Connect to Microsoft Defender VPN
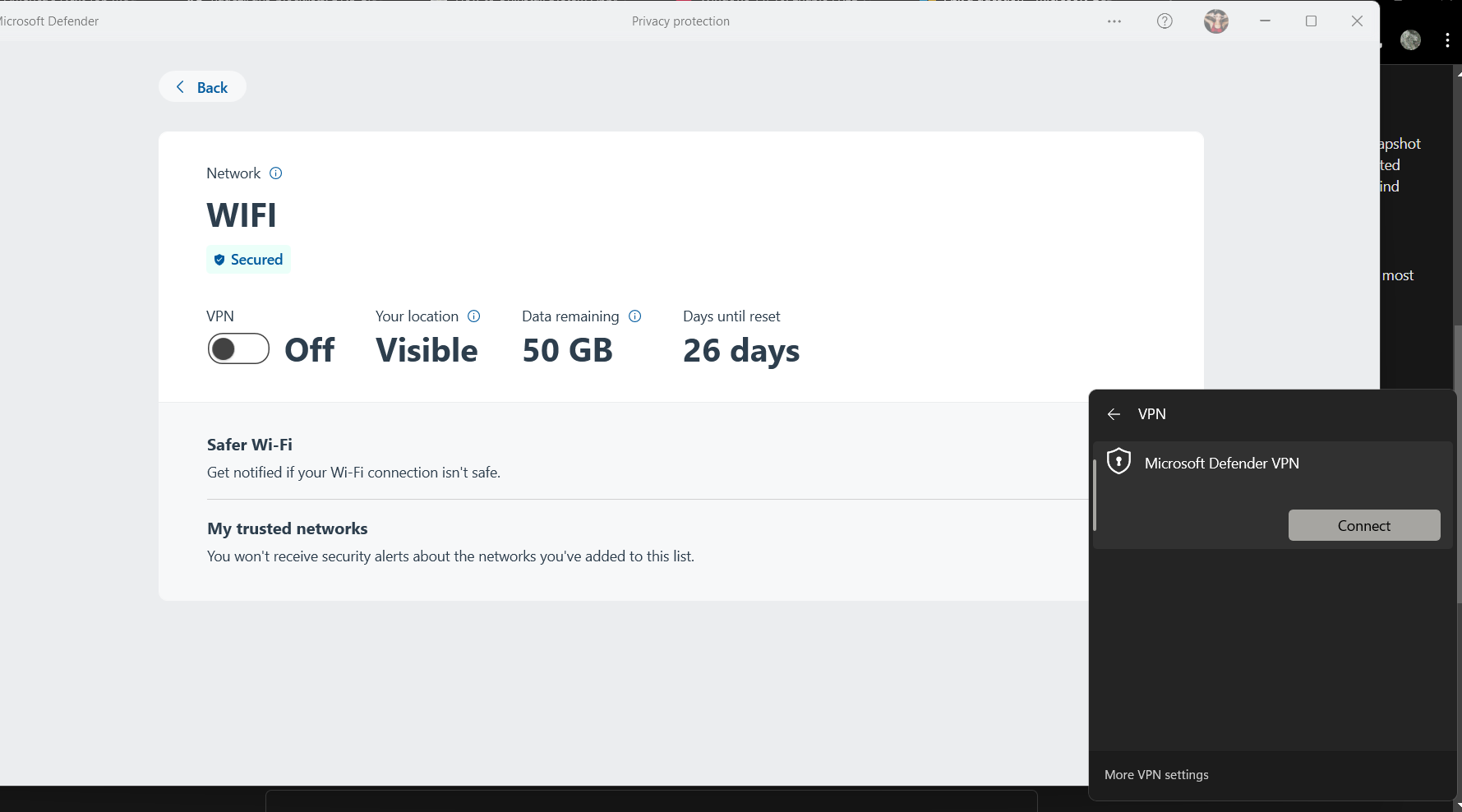 pos(1364,525)
